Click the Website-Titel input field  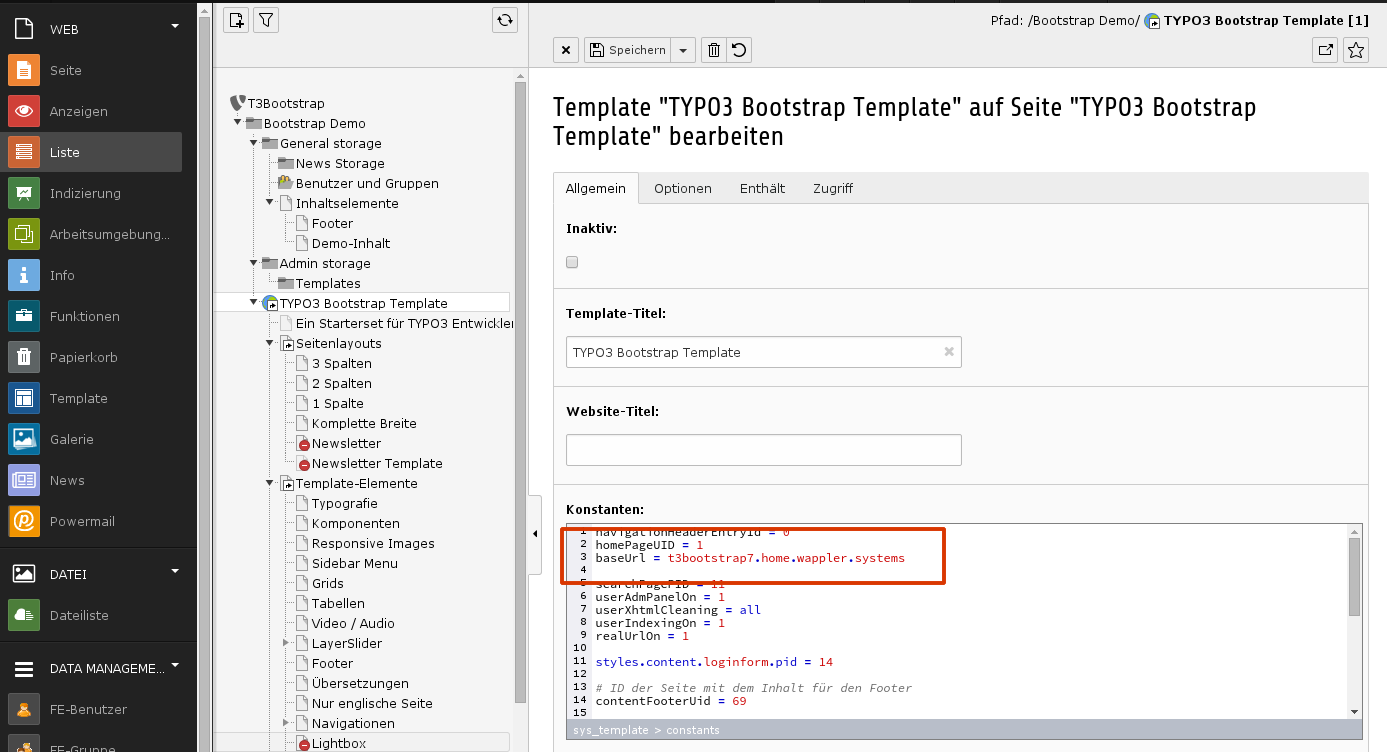(x=763, y=450)
